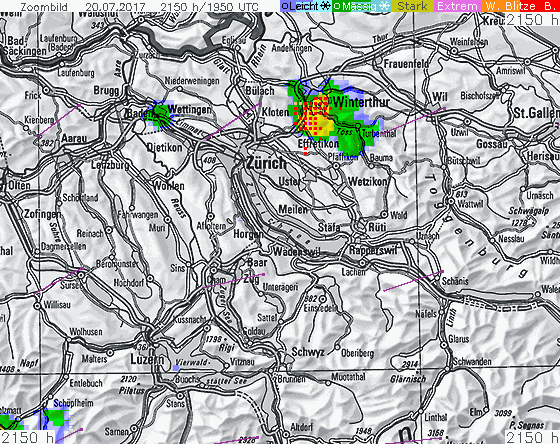The image size is (560, 444).
Task: Click the green precipitation cell near Schüpfheim
Action: (x=56, y=417)
